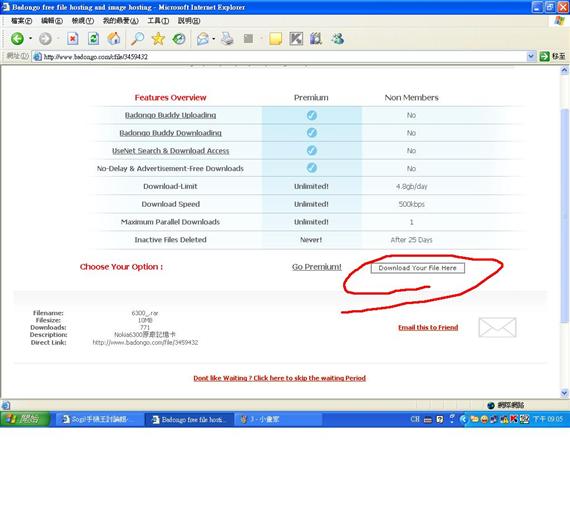This screenshot has height=527, width=570.
Task: Click Email this to Friend link
Action: [428, 327]
